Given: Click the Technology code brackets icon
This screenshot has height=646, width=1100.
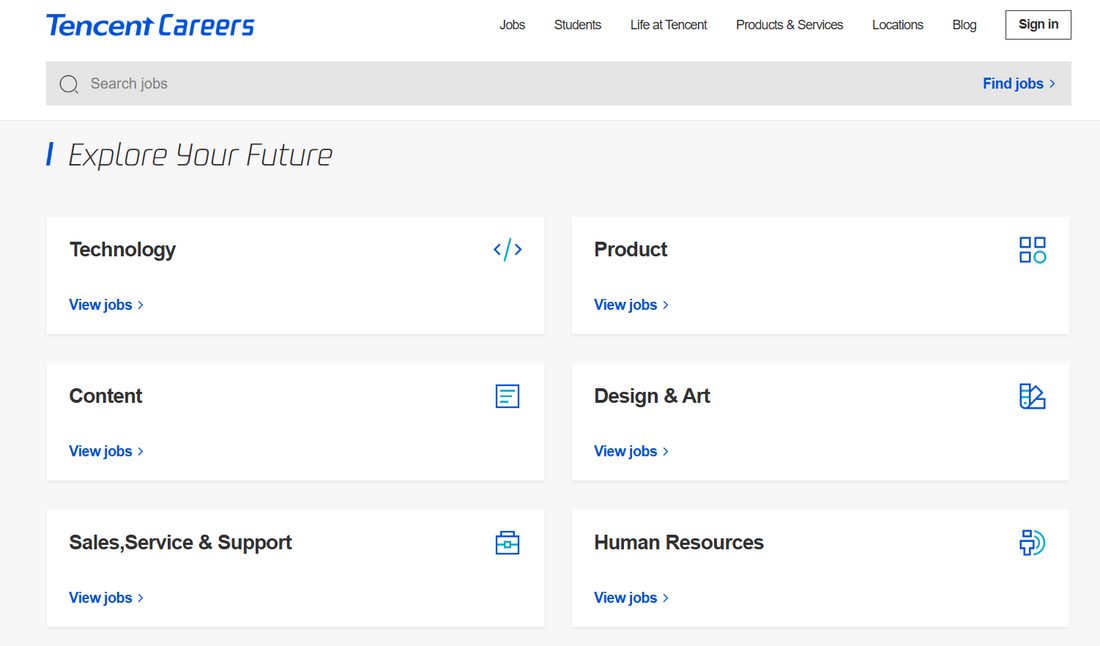Looking at the screenshot, I should coord(507,250).
